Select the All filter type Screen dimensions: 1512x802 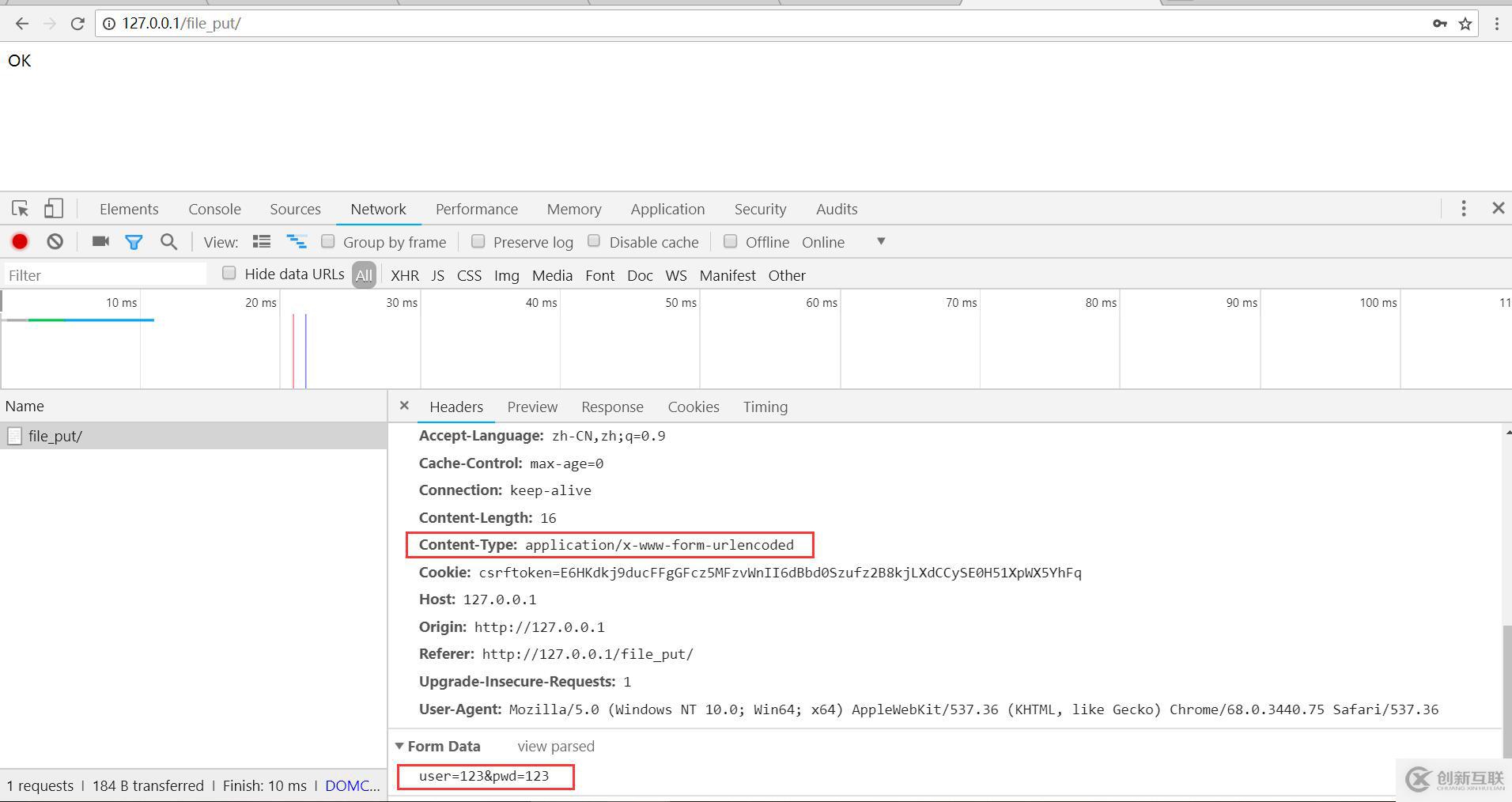pos(364,275)
